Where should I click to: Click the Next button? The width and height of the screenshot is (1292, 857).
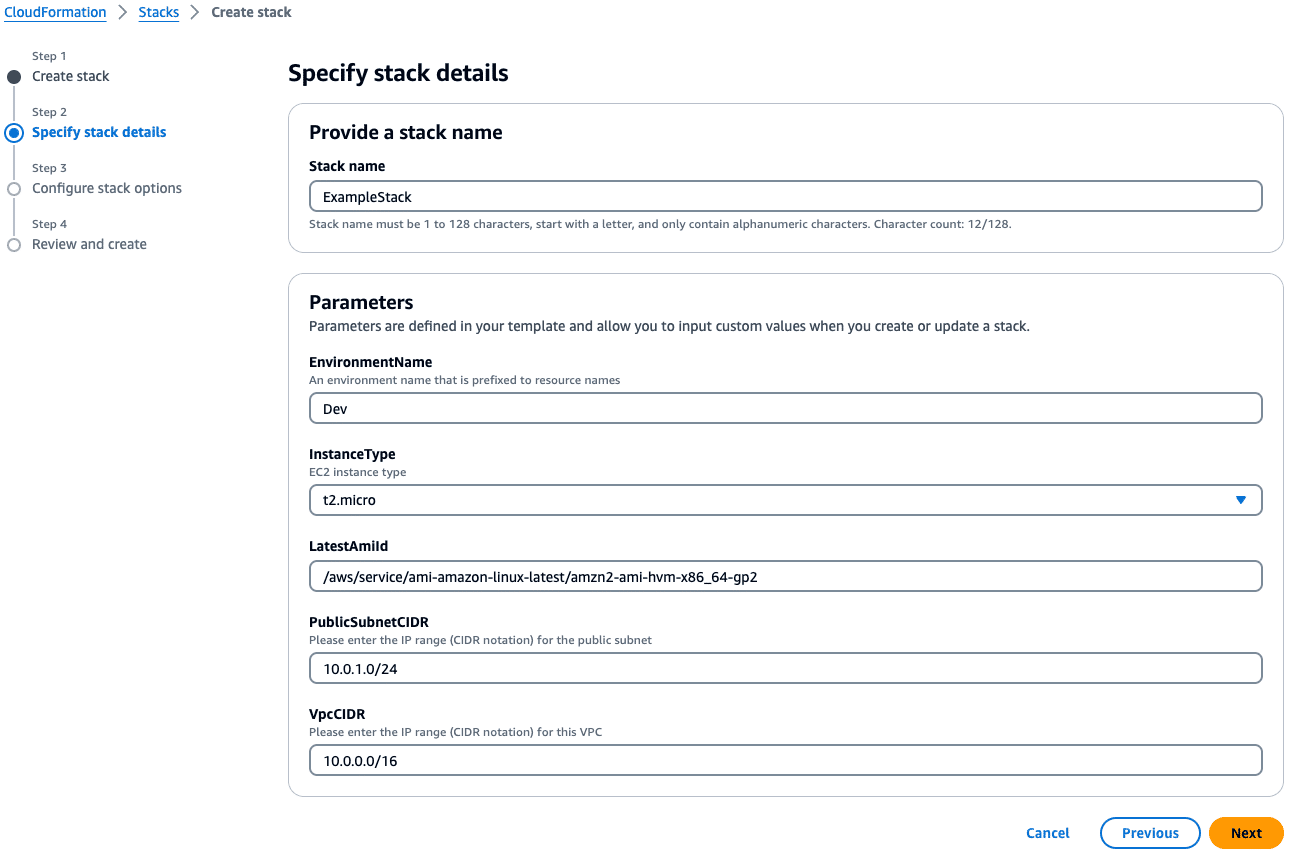click(x=1246, y=832)
